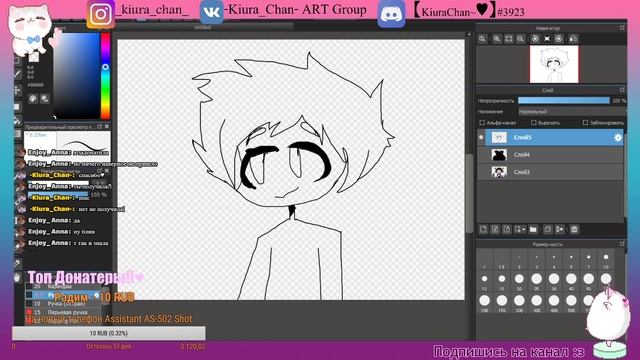Click the flip view icon in the Navigator

pos(547,39)
